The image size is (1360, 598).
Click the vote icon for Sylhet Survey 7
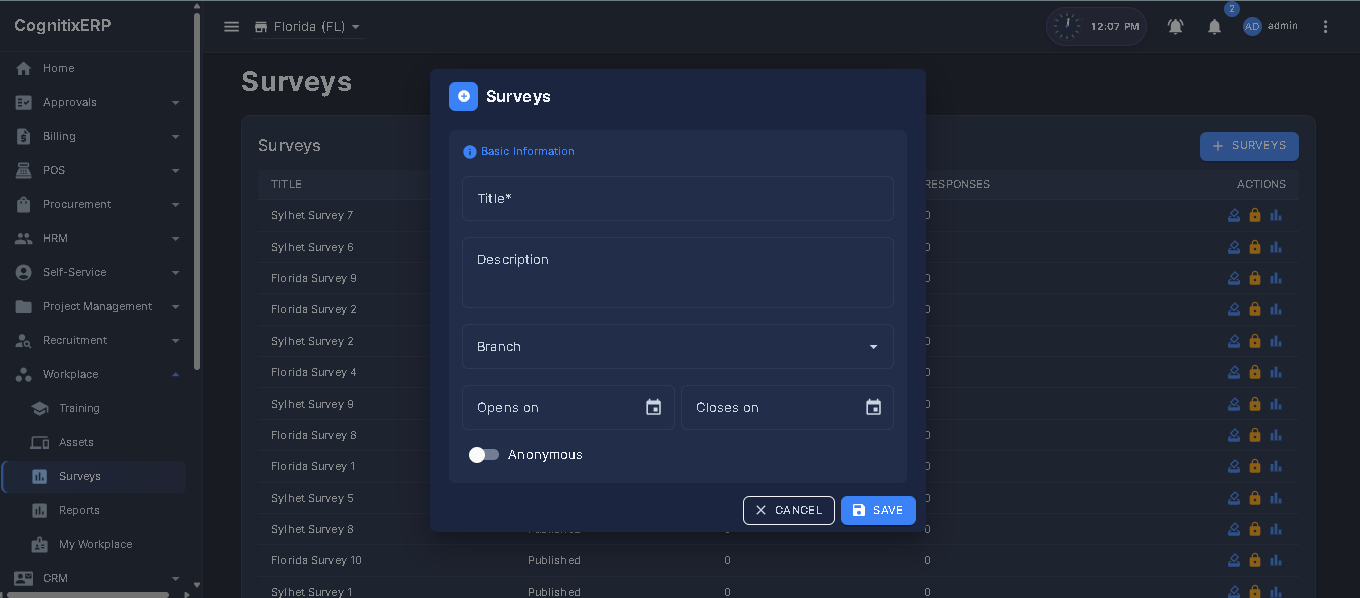[x=1235, y=215]
